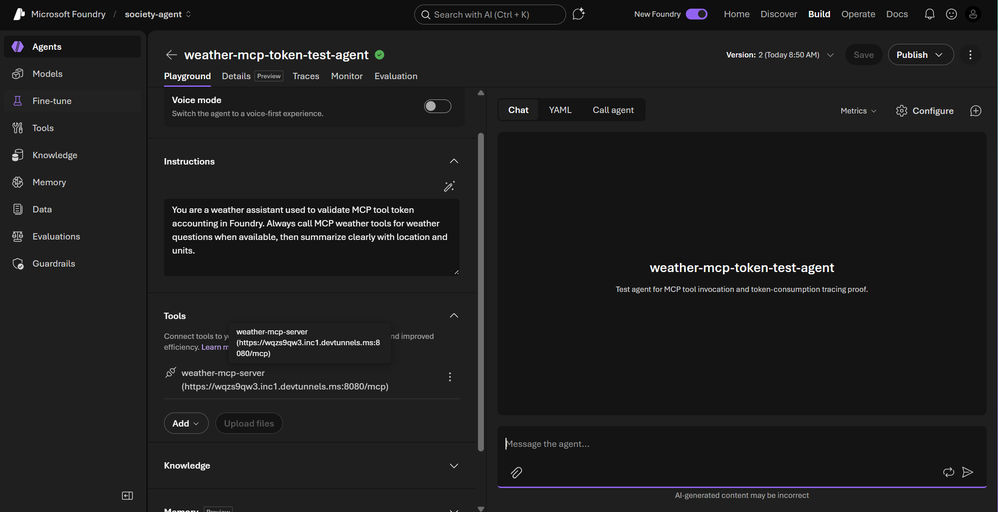Send the message with the arrow icon

tap(967, 472)
